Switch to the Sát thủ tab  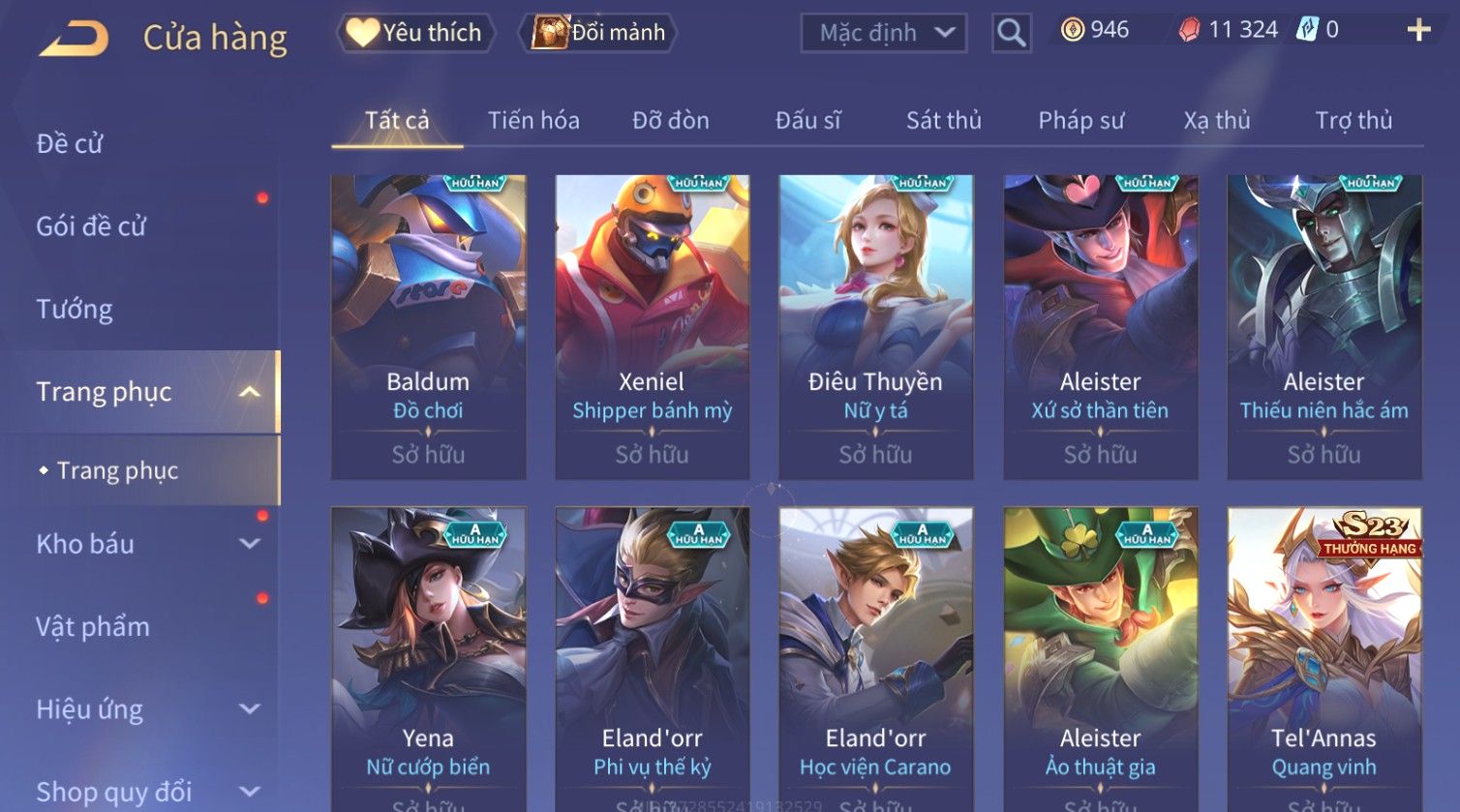(943, 120)
